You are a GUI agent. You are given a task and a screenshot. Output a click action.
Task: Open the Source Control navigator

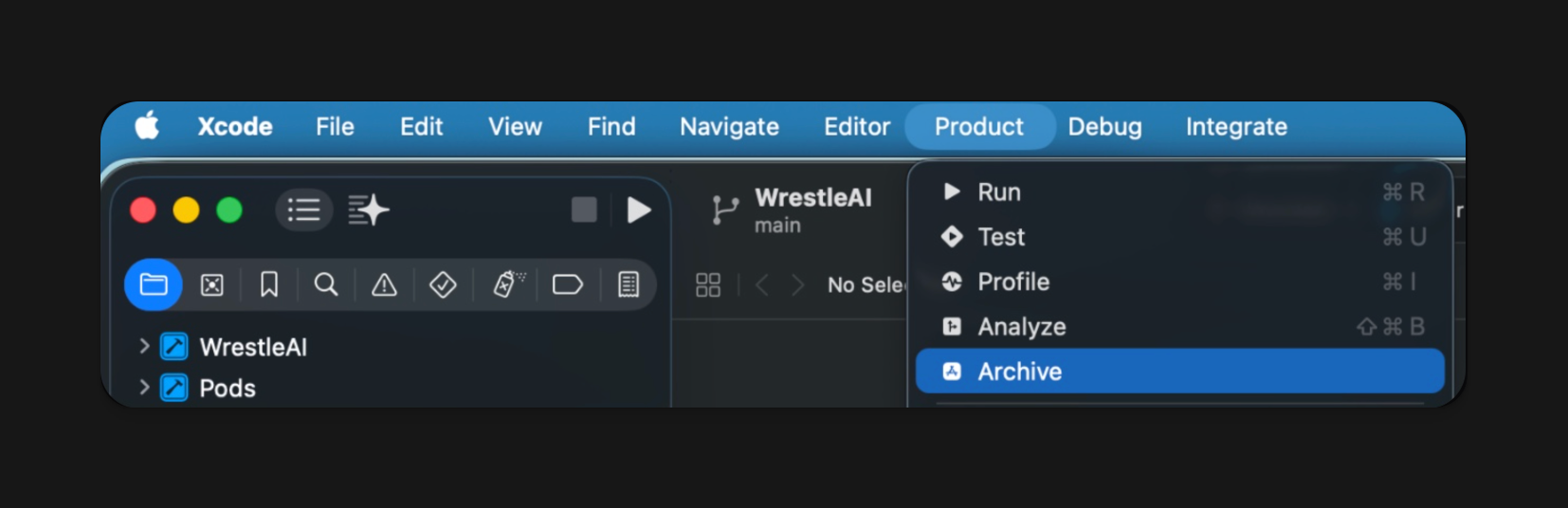pyautogui.click(x=212, y=284)
